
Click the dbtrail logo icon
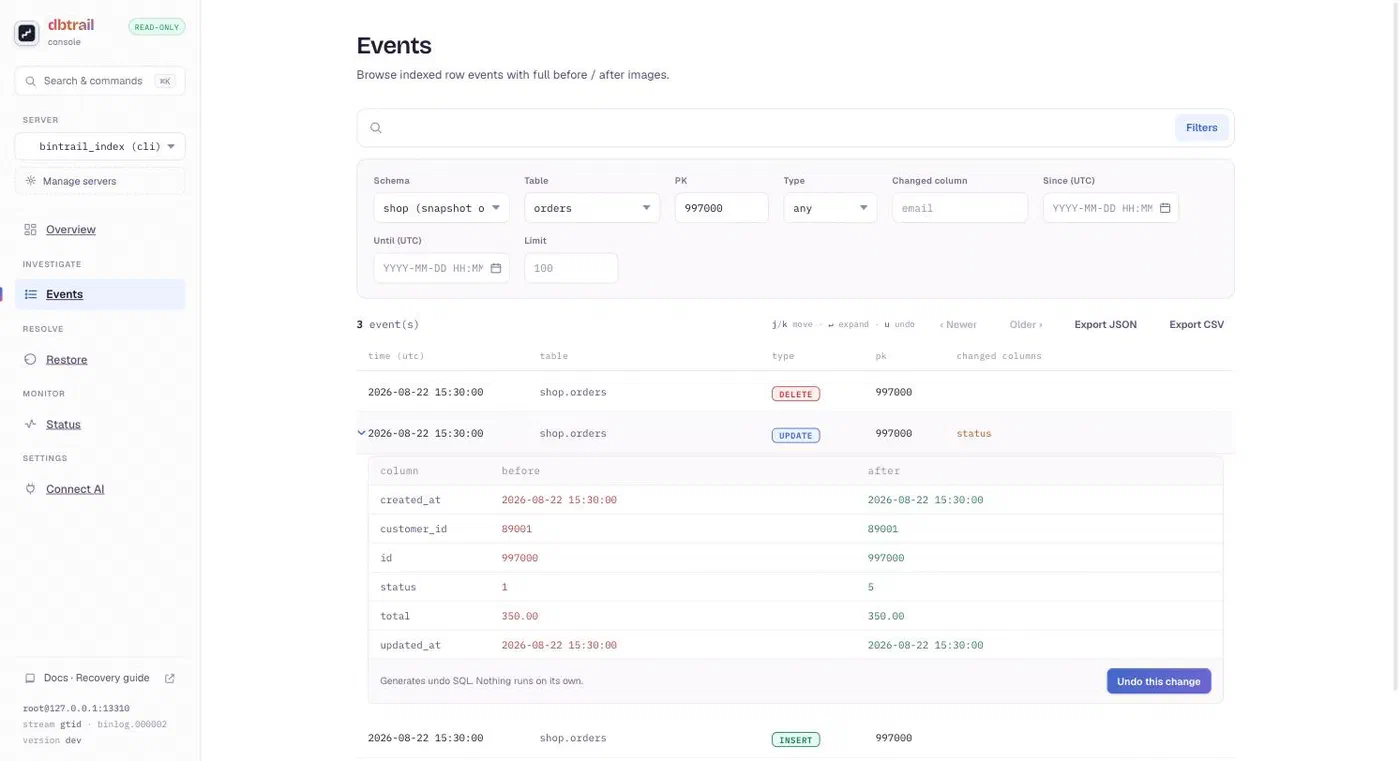pyautogui.click(x=27, y=33)
